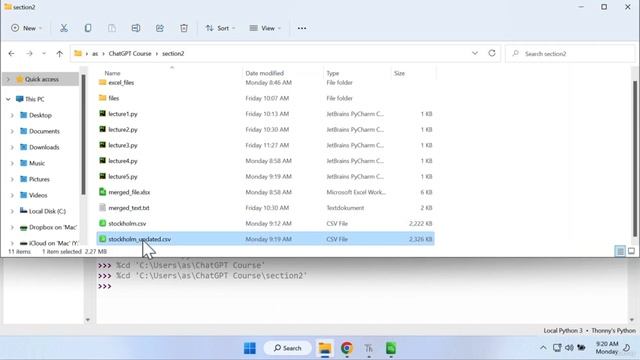Image resolution: width=640 pixels, height=360 pixels.
Task: Open File Explorer from taskbar
Action: (x=325, y=348)
